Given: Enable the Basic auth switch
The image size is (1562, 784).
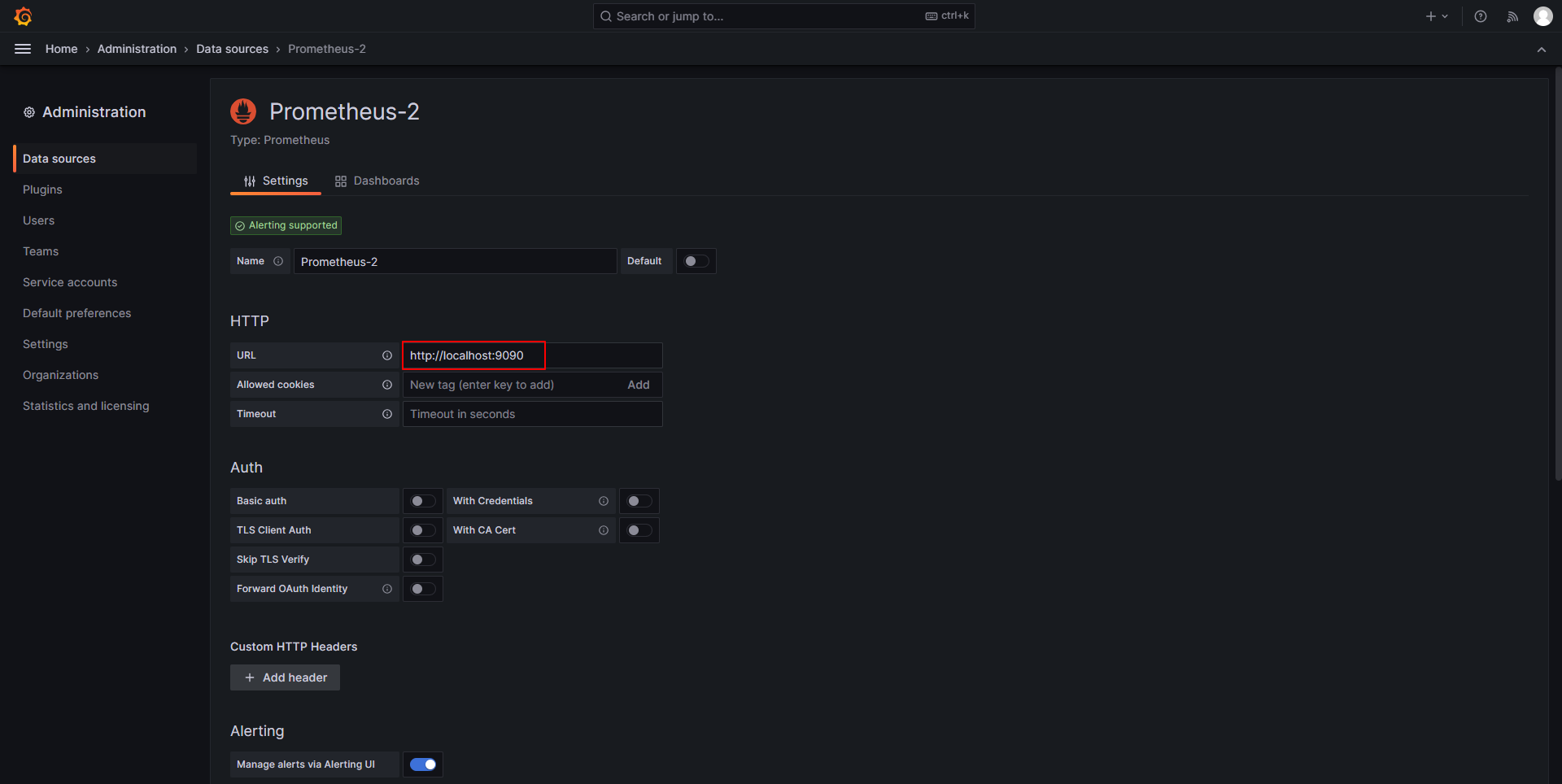Looking at the screenshot, I should 423,501.
